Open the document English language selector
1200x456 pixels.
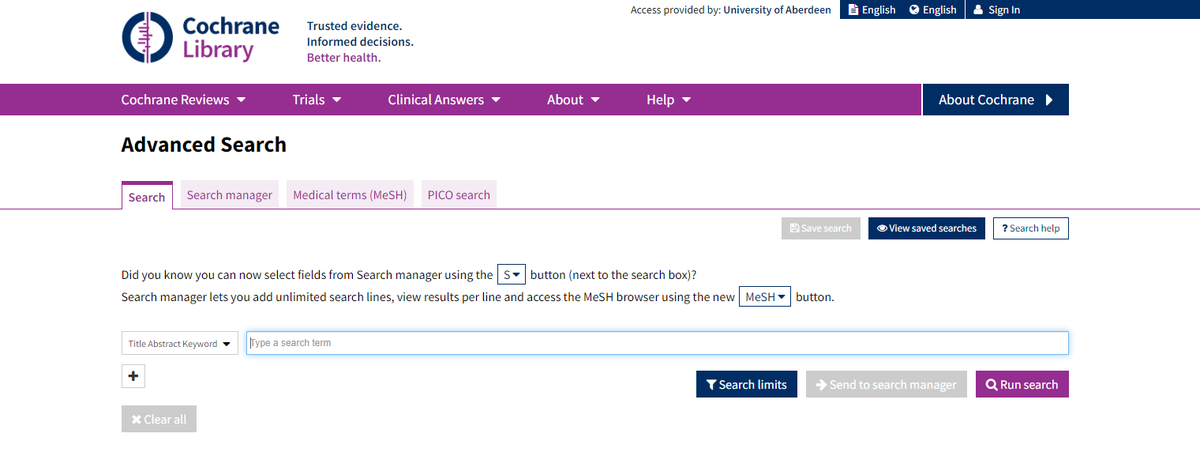click(x=872, y=10)
